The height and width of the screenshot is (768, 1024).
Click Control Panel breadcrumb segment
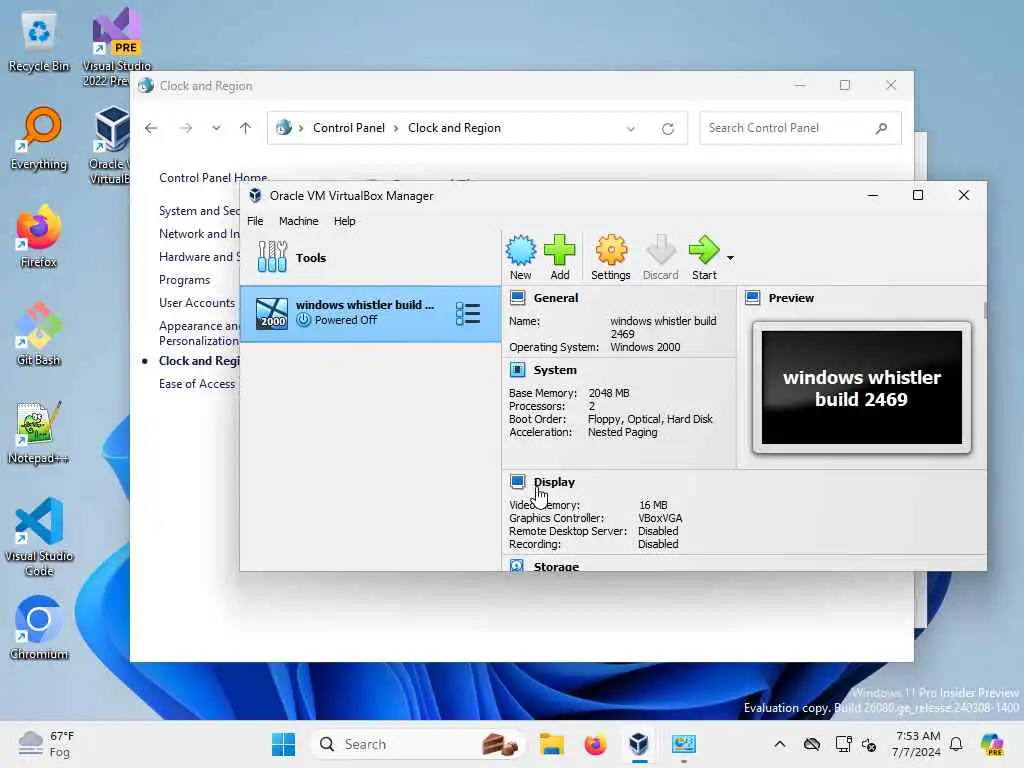349,128
